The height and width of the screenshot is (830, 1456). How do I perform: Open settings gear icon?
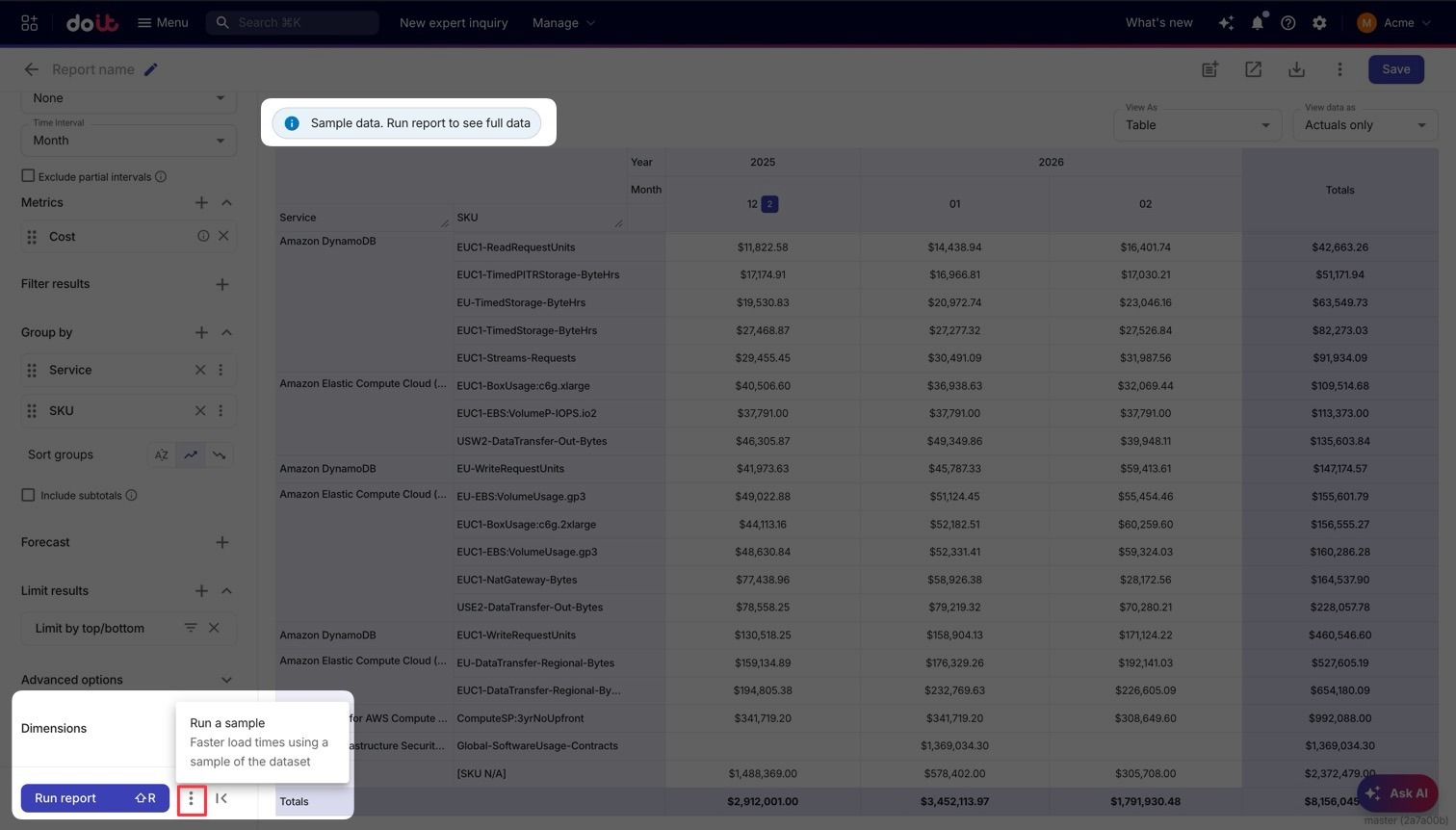click(x=1319, y=22)
